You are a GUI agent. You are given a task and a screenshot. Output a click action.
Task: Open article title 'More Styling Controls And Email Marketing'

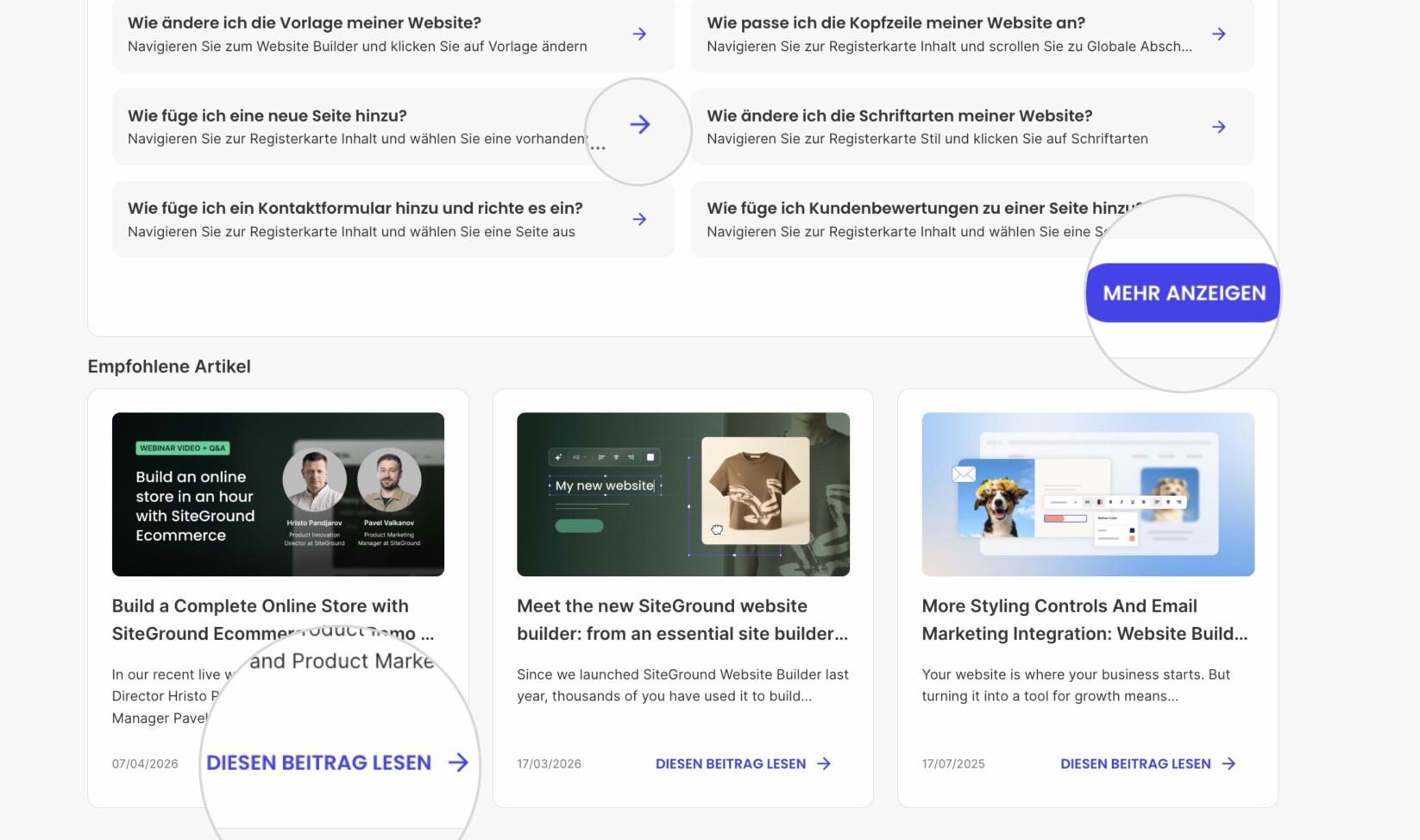[x=1084, y=619]
